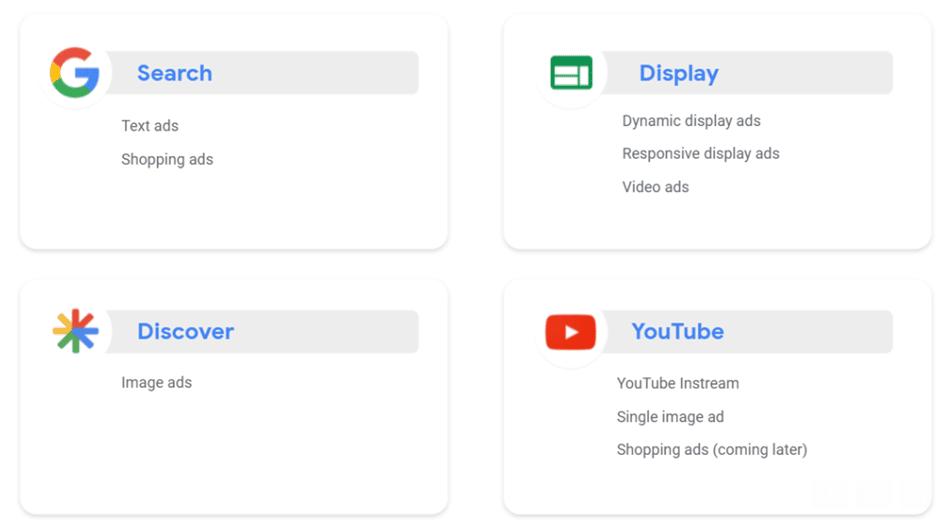Click 'Dynamic display ads' entry
This screenshot has height=528, width=945.
[691, 121]
